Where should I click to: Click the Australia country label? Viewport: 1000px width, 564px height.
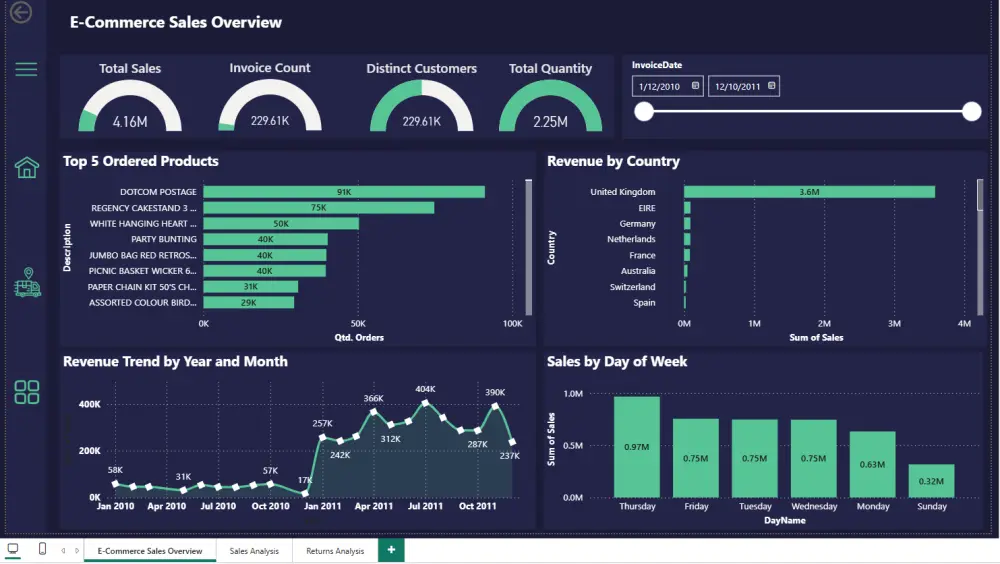638,271
